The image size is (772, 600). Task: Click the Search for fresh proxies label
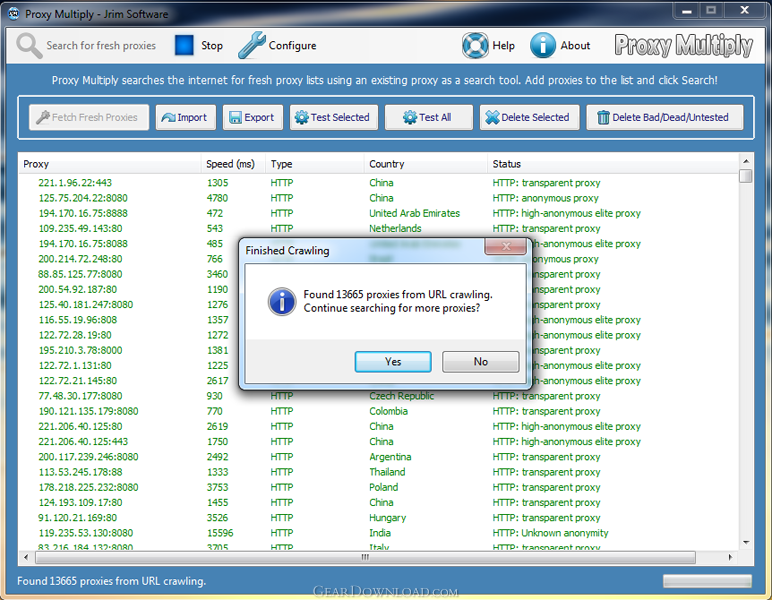101,45
